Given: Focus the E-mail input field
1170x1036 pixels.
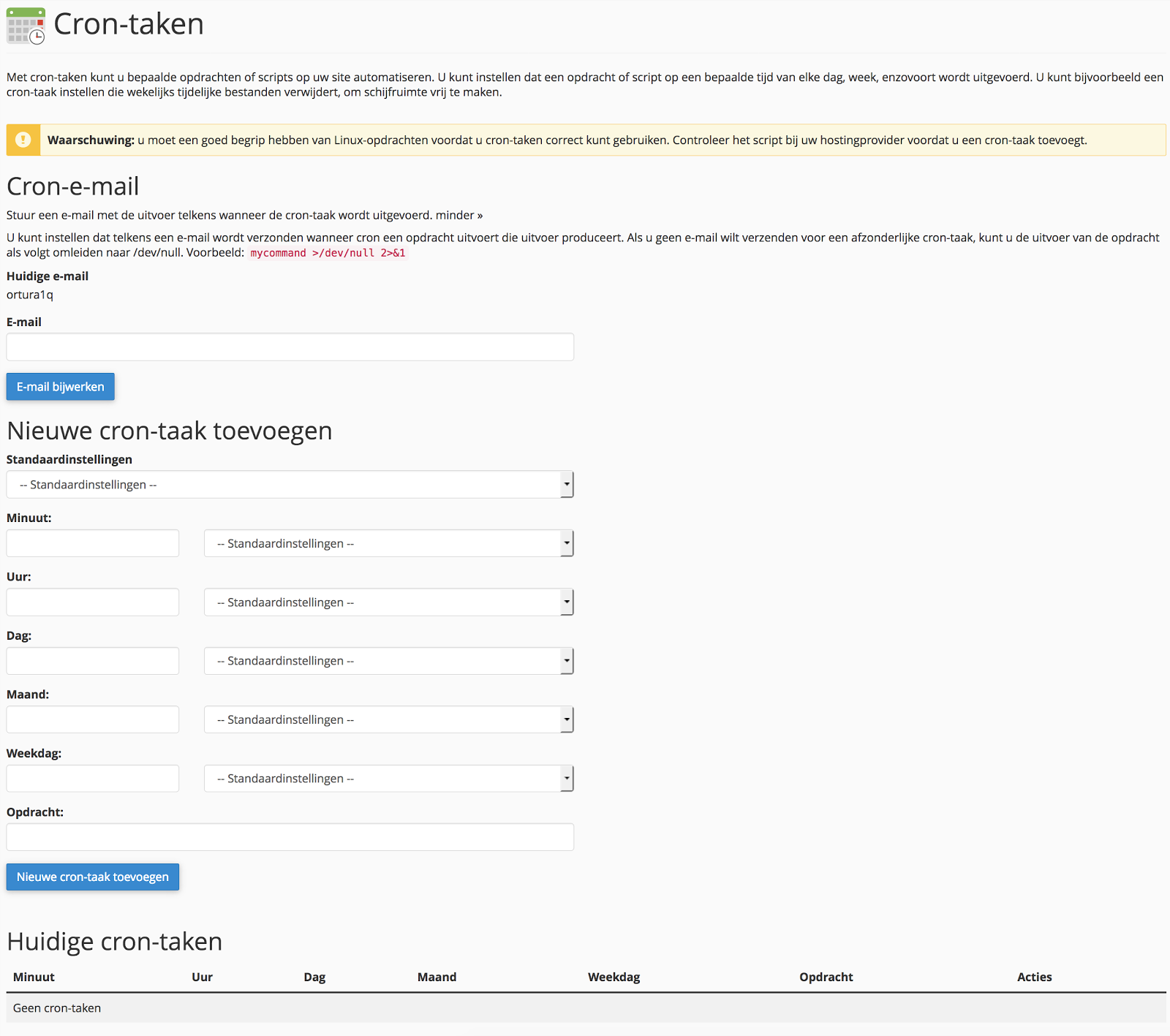Looking at the screenshot, I should tap(290, 347).
